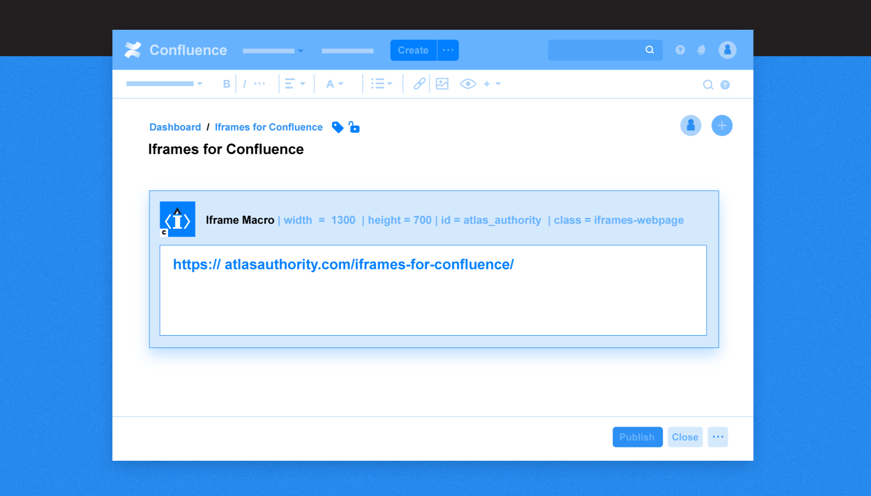Expand the paragraph style dropdown
The width and height of the screenshot is (871, 496).
[164, 84]
